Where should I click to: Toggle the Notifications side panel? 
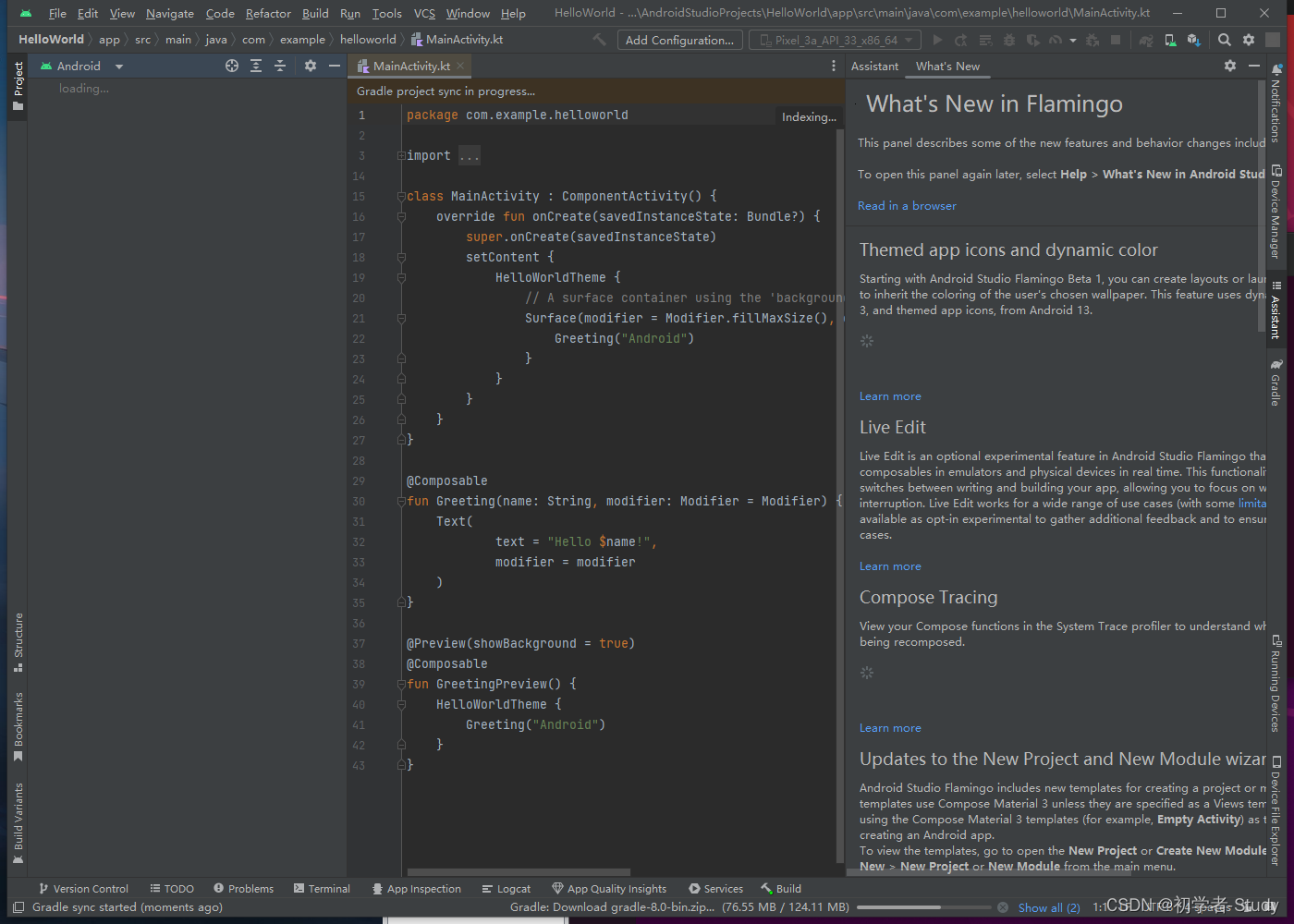1276,103
